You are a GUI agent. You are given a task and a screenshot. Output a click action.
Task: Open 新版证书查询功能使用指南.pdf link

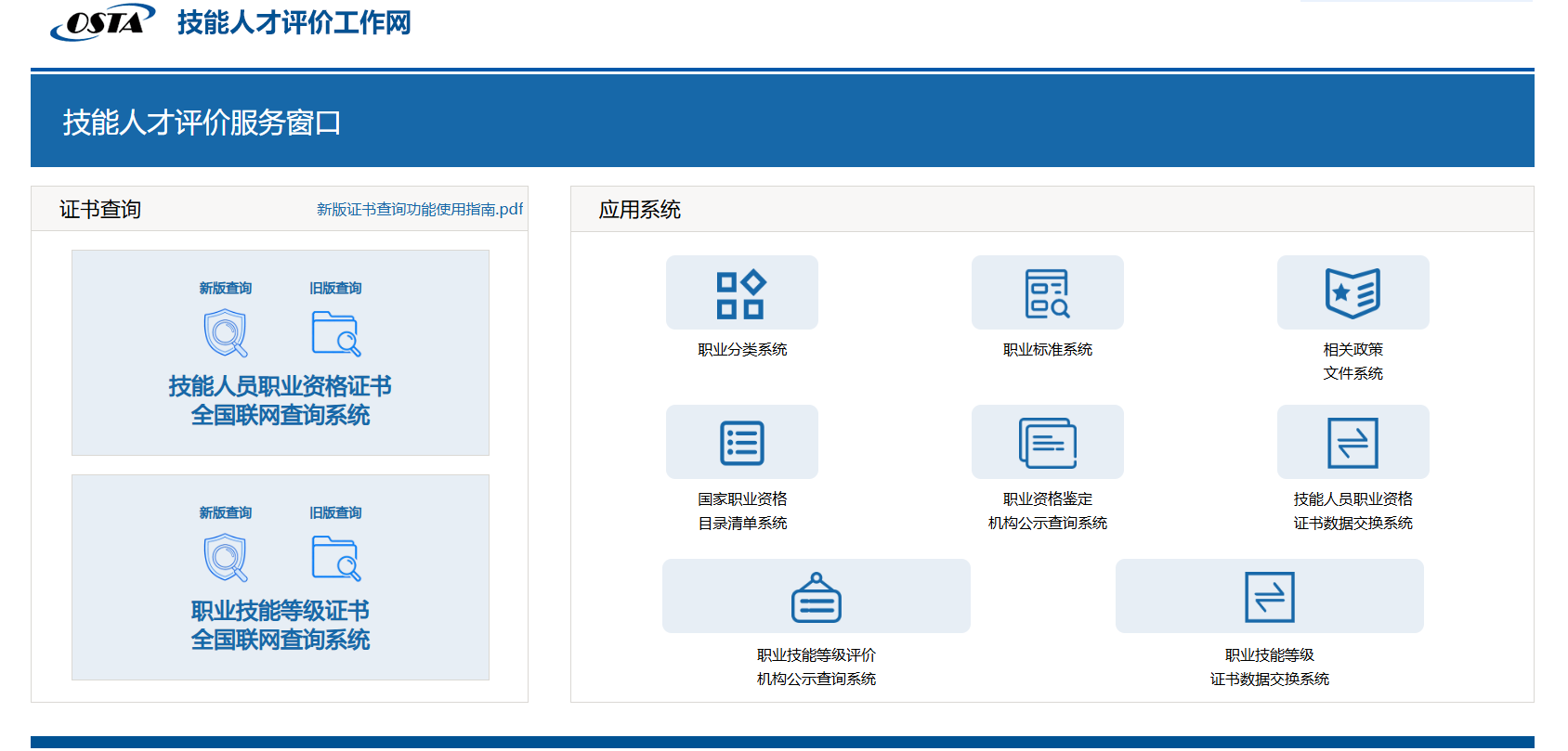click(x=420, y=209)
